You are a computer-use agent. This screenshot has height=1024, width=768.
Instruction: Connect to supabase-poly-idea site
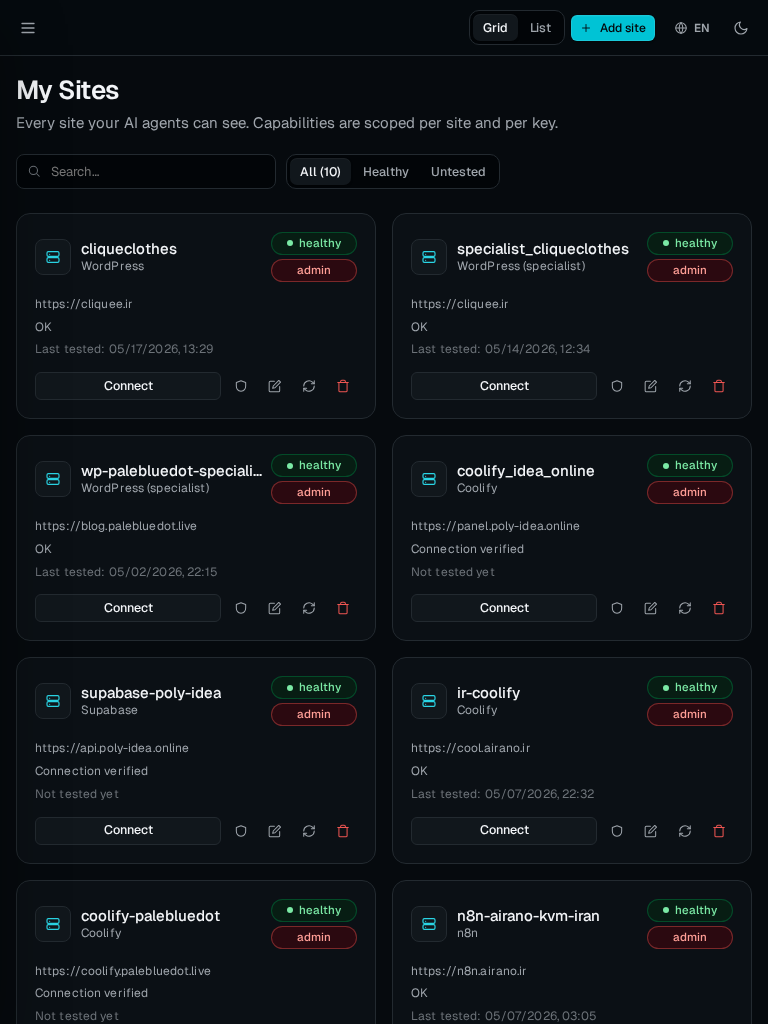(x=128, y=831)
